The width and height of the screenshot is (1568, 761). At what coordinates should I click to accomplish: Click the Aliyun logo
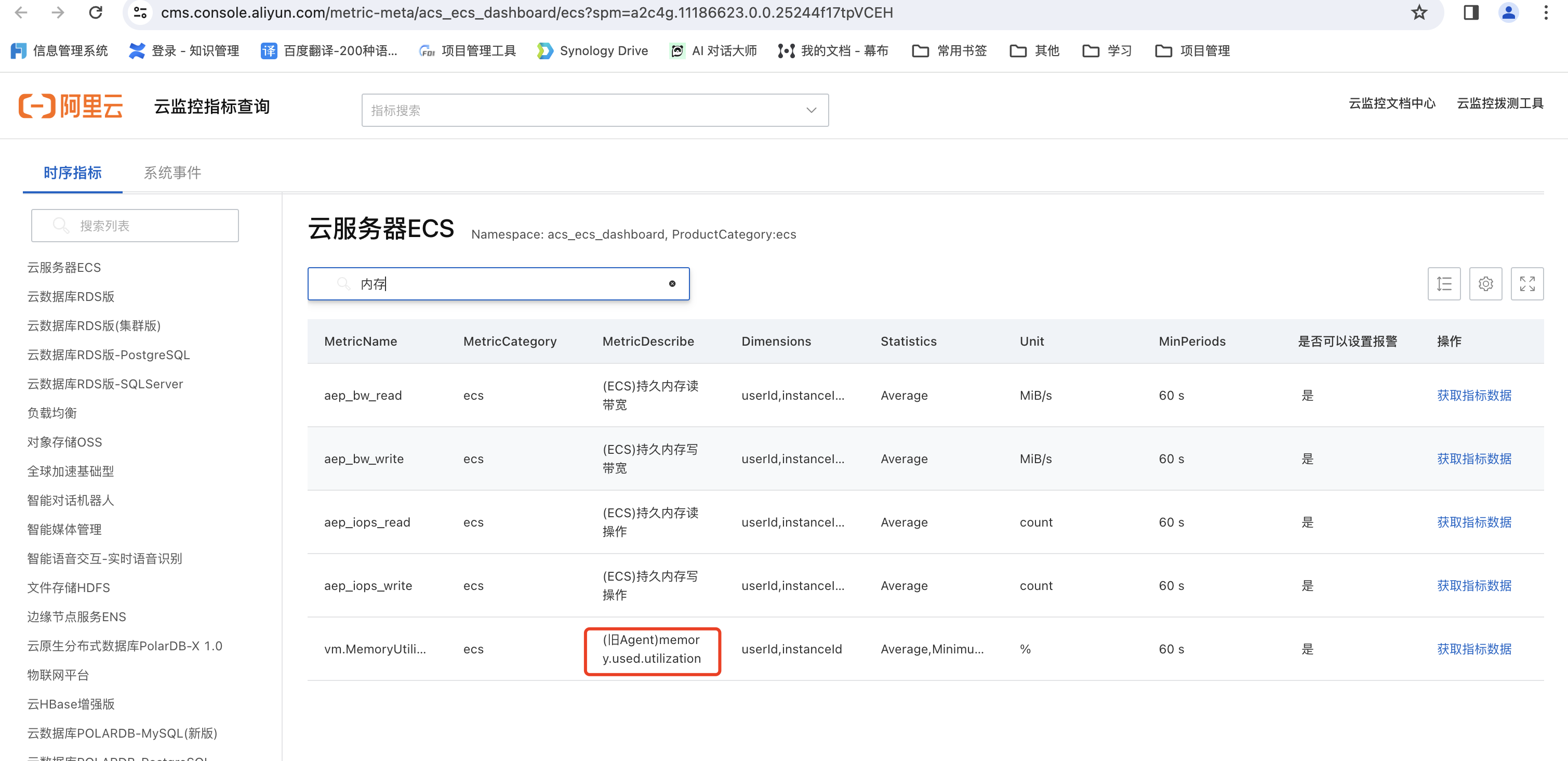pos(71,106)
